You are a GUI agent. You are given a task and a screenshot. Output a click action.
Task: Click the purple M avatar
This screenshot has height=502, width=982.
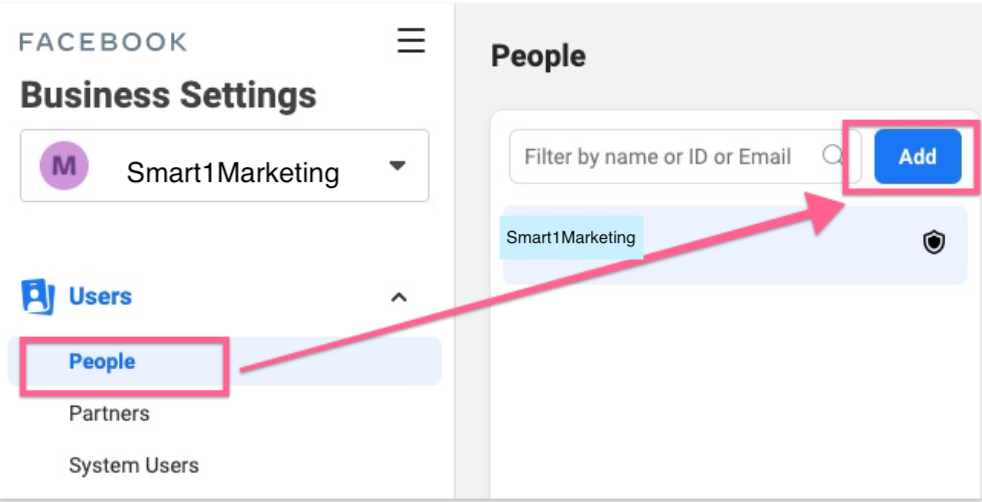(64, 165)
